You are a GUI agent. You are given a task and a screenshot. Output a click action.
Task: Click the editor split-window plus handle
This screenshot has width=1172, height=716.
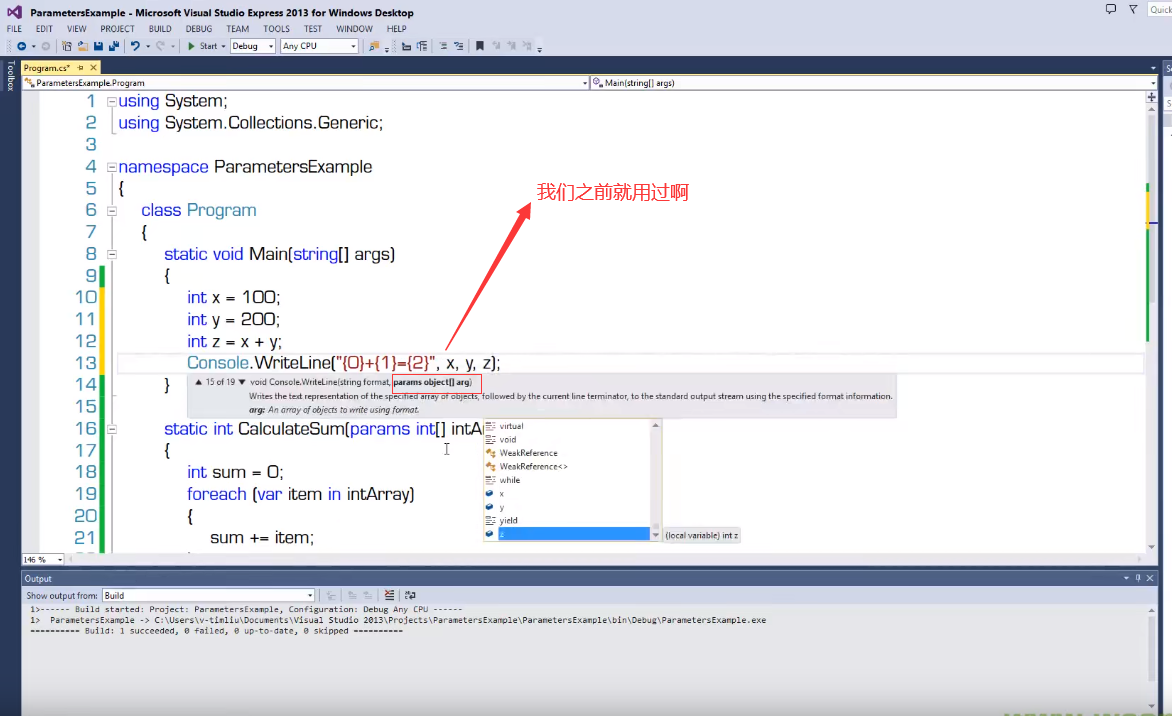tap(1151, 97)
